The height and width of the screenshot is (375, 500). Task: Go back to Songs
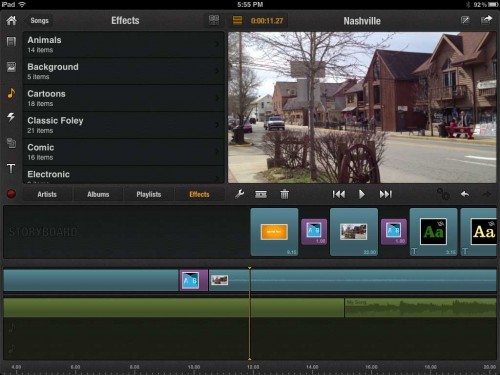(39, 20)
